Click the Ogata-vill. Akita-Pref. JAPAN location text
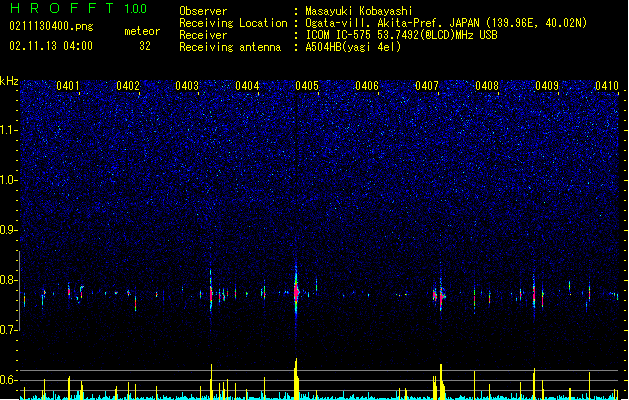This screenshot has height=400, width=629. click(446, 23)
